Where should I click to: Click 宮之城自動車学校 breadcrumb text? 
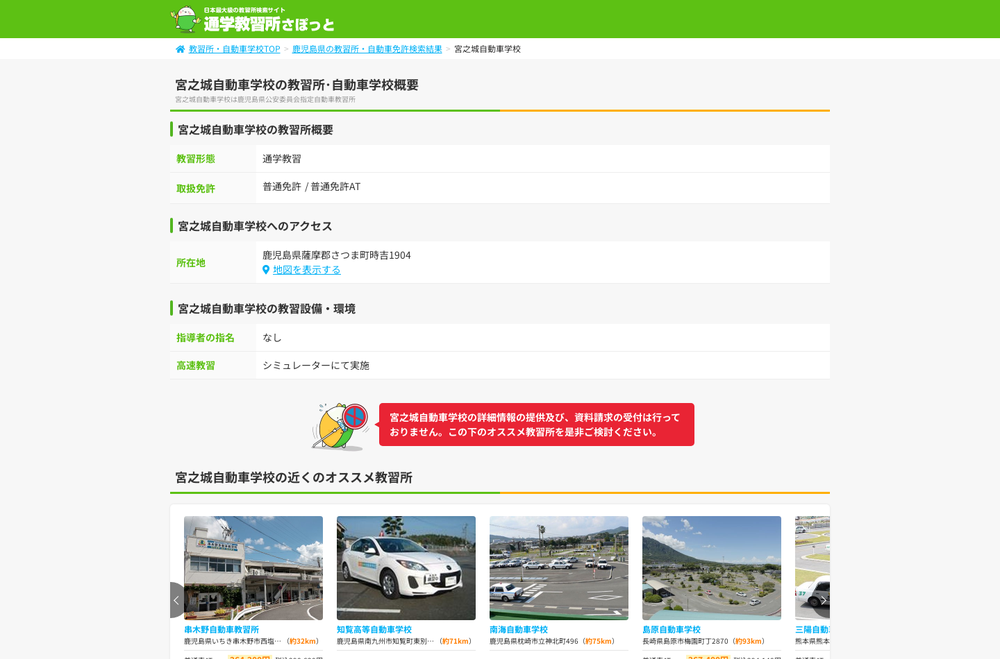pyautogui.click(x=487, y=49)
